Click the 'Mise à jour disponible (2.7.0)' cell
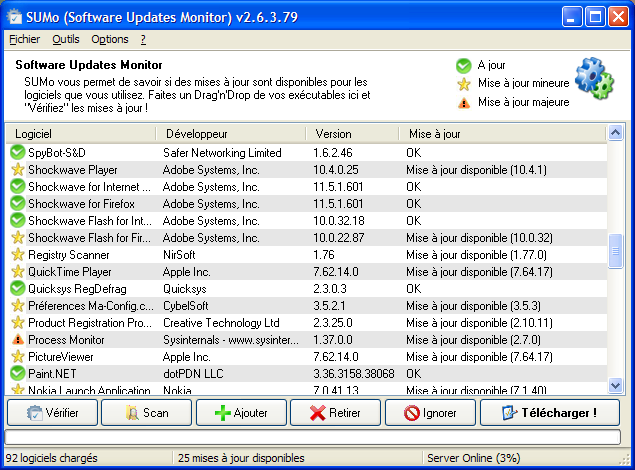The image size is (635, 470). pos(473,340)
